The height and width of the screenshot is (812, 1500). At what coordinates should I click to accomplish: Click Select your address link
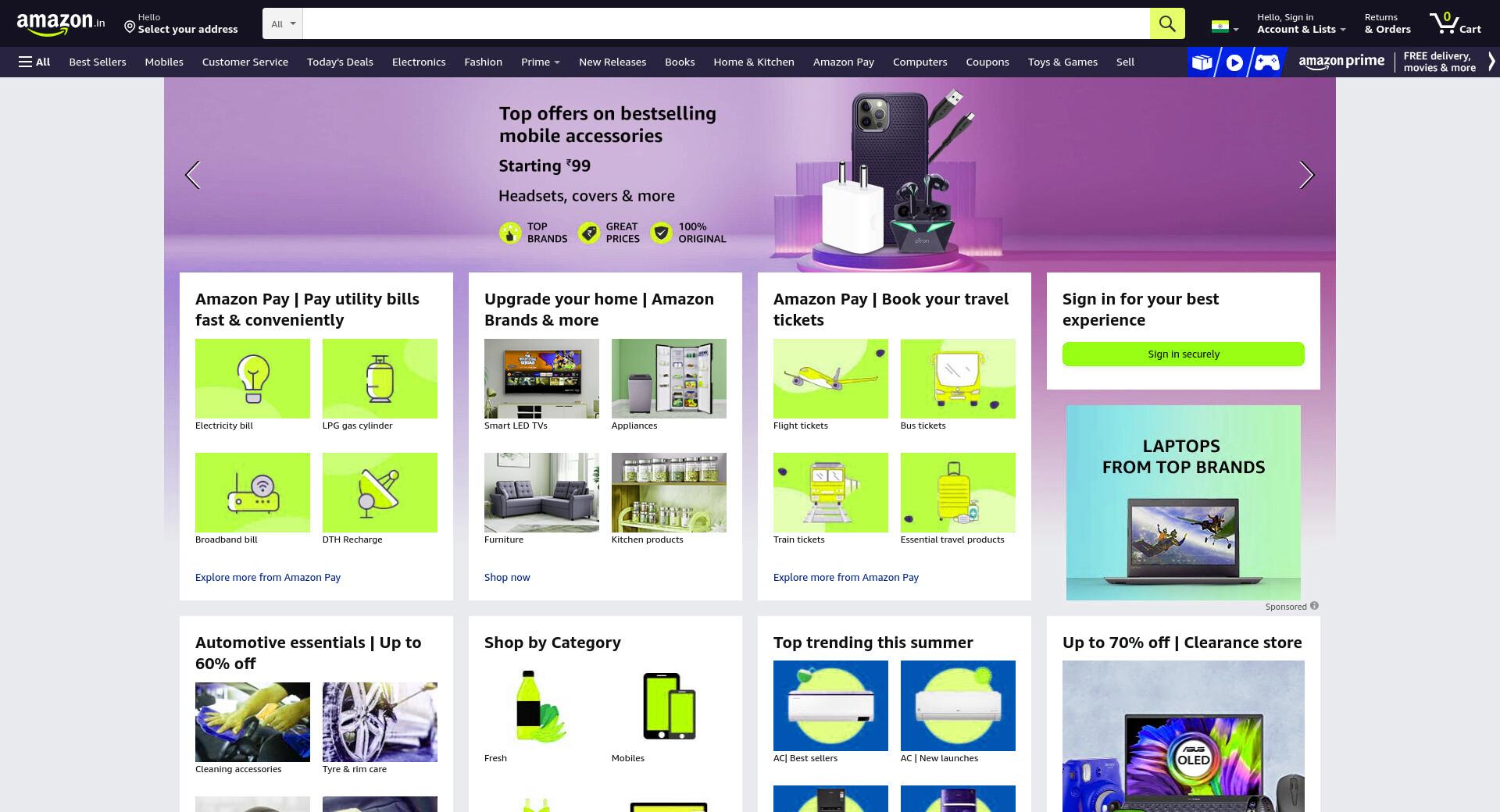187,29
